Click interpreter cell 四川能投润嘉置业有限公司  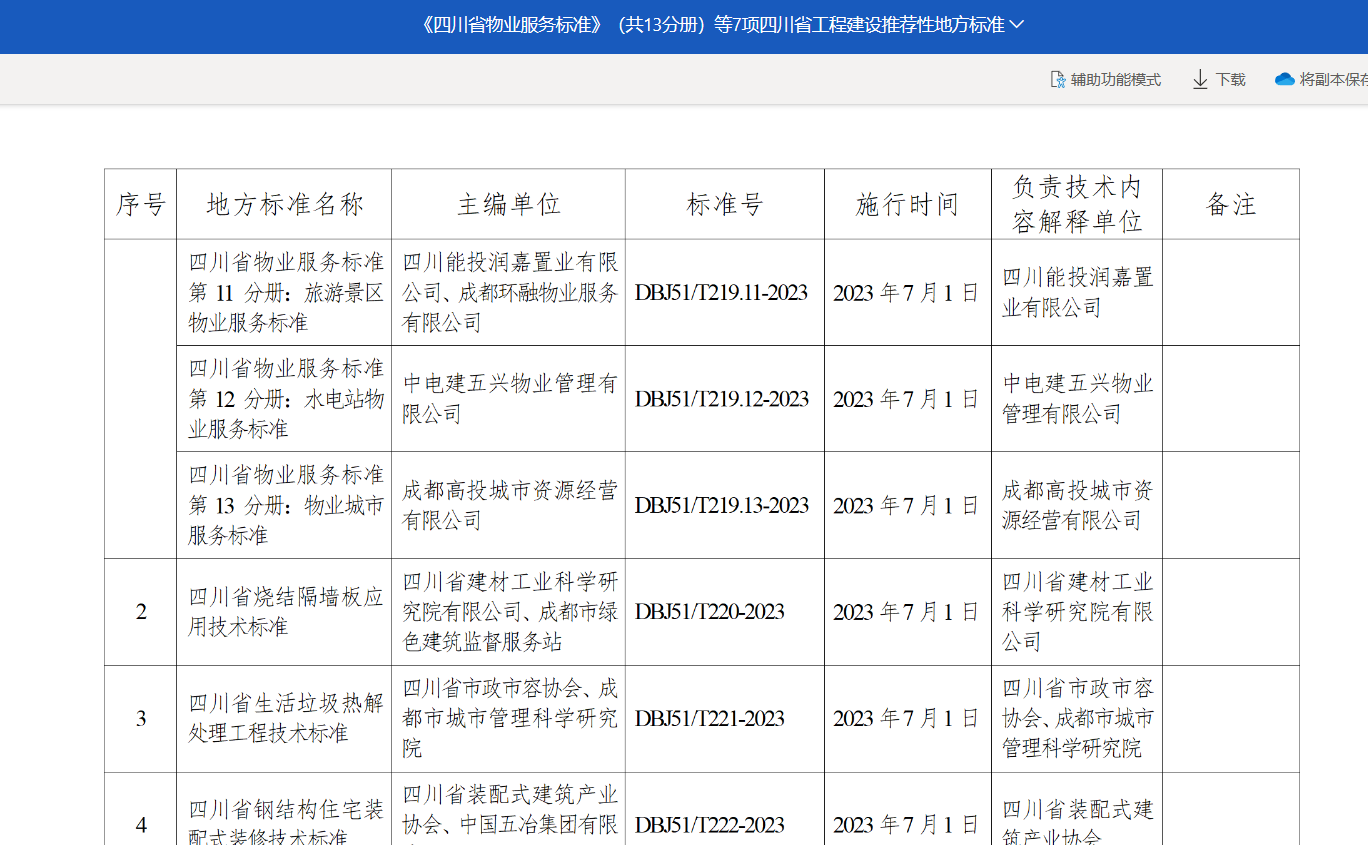click(x=1077, y=292)
